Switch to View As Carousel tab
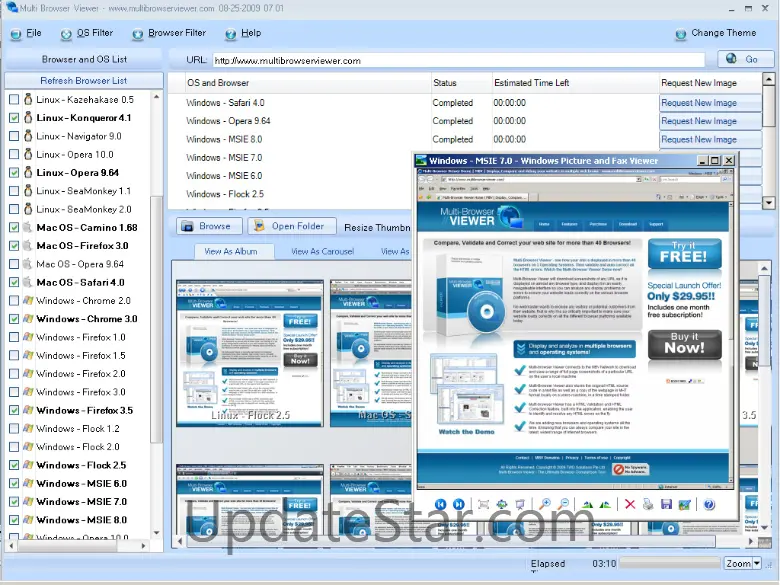This screenshot has height=585, width=780. 322,252
